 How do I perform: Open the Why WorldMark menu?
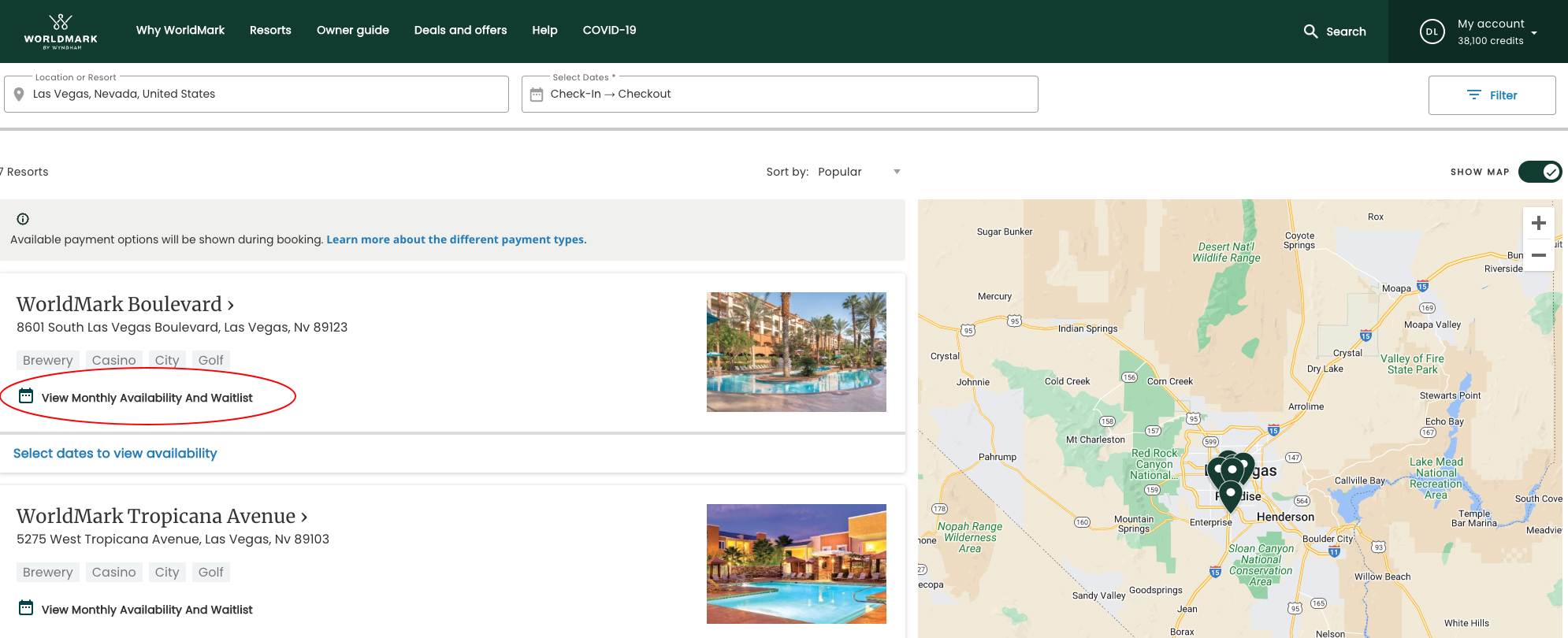pos(180,30)
